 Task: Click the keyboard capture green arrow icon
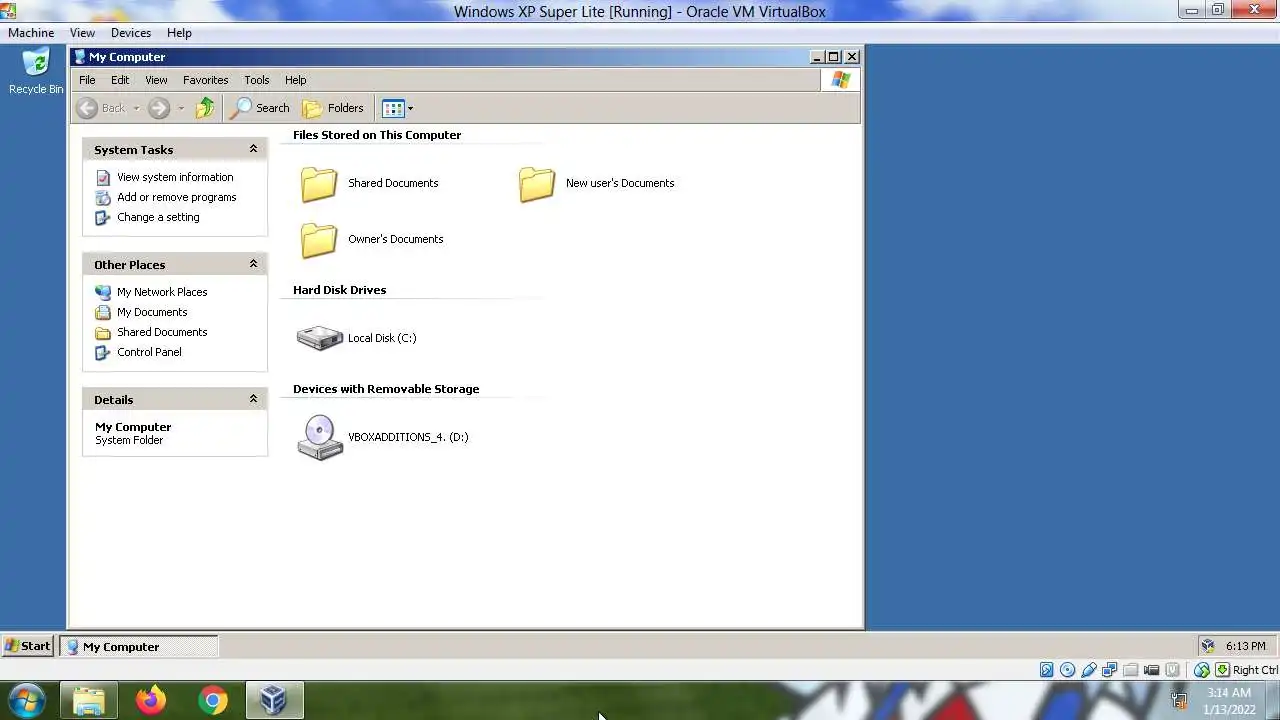click(x=1222, y=670)
